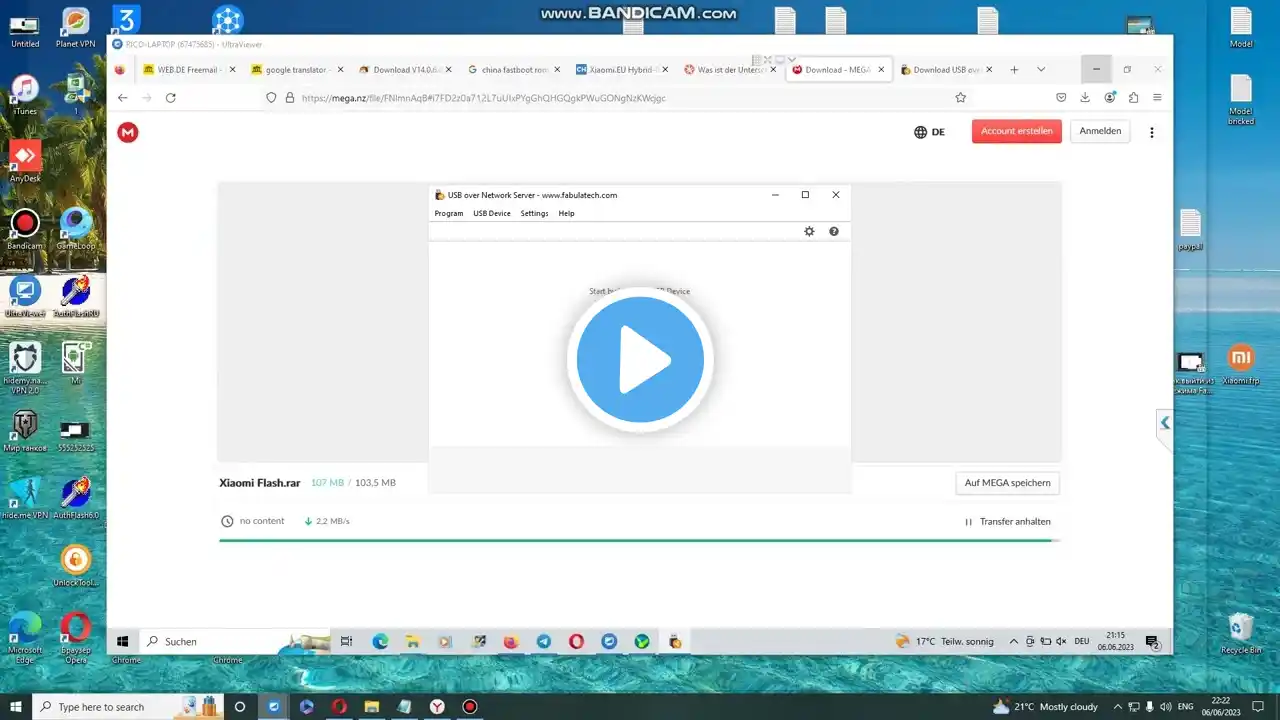Open the Telegram icon in remote taskbar
The height and width of the screenshot is (720, 1280).
pos(543,641)
